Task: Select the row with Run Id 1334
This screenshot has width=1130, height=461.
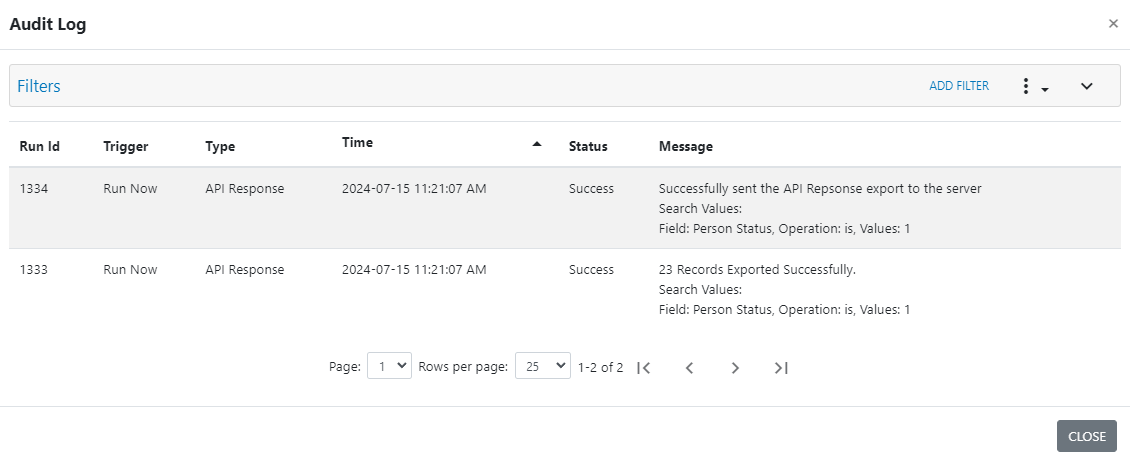Action: point(34,188)
